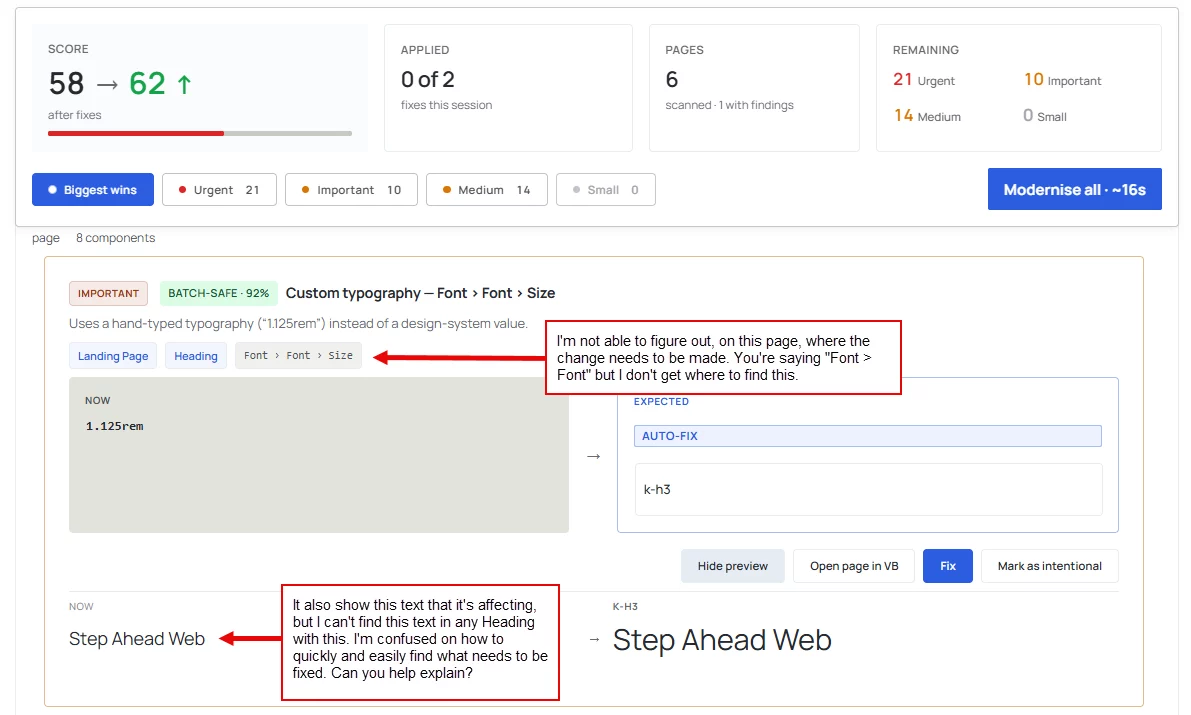Screen dimensions: 1191x715
Task: Click the finding title "Custom typography — Font › Font › Size"
Action: click(420, 293)
